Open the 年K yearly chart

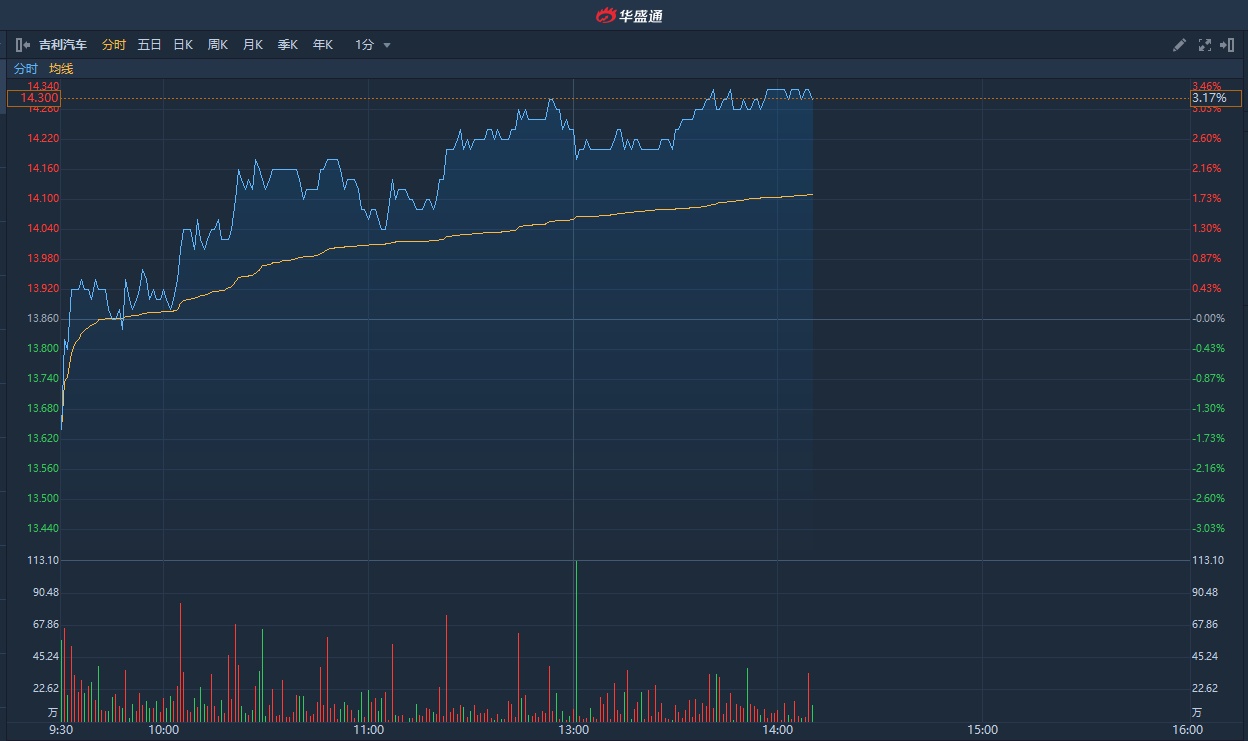[x=322, y=45]
